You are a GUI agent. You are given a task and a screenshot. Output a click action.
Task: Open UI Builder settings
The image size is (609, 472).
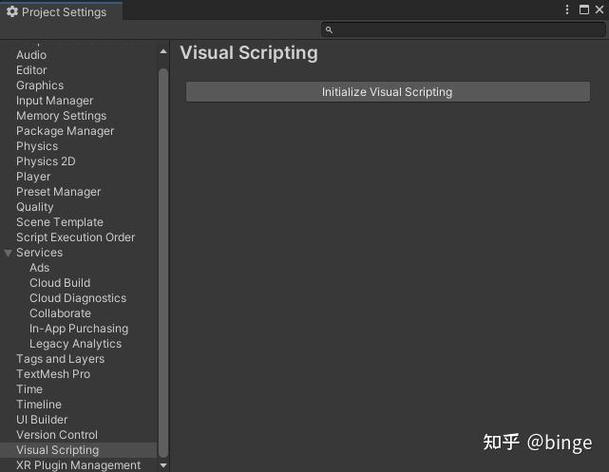(42, 420)
